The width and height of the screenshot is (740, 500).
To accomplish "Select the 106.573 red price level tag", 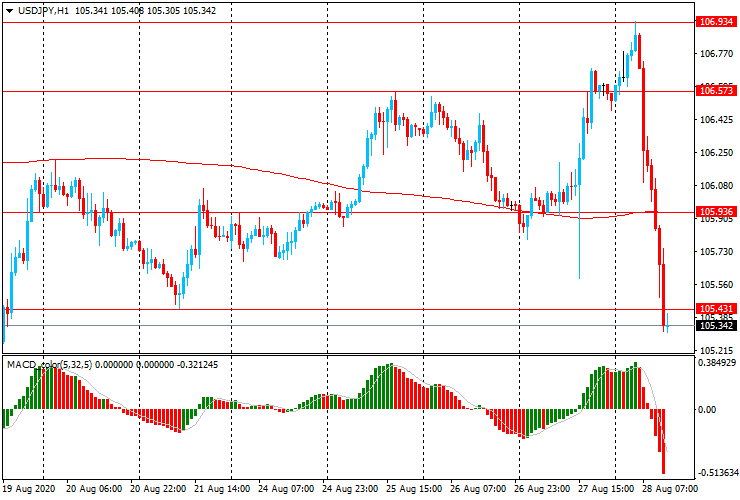I will 716,91.
